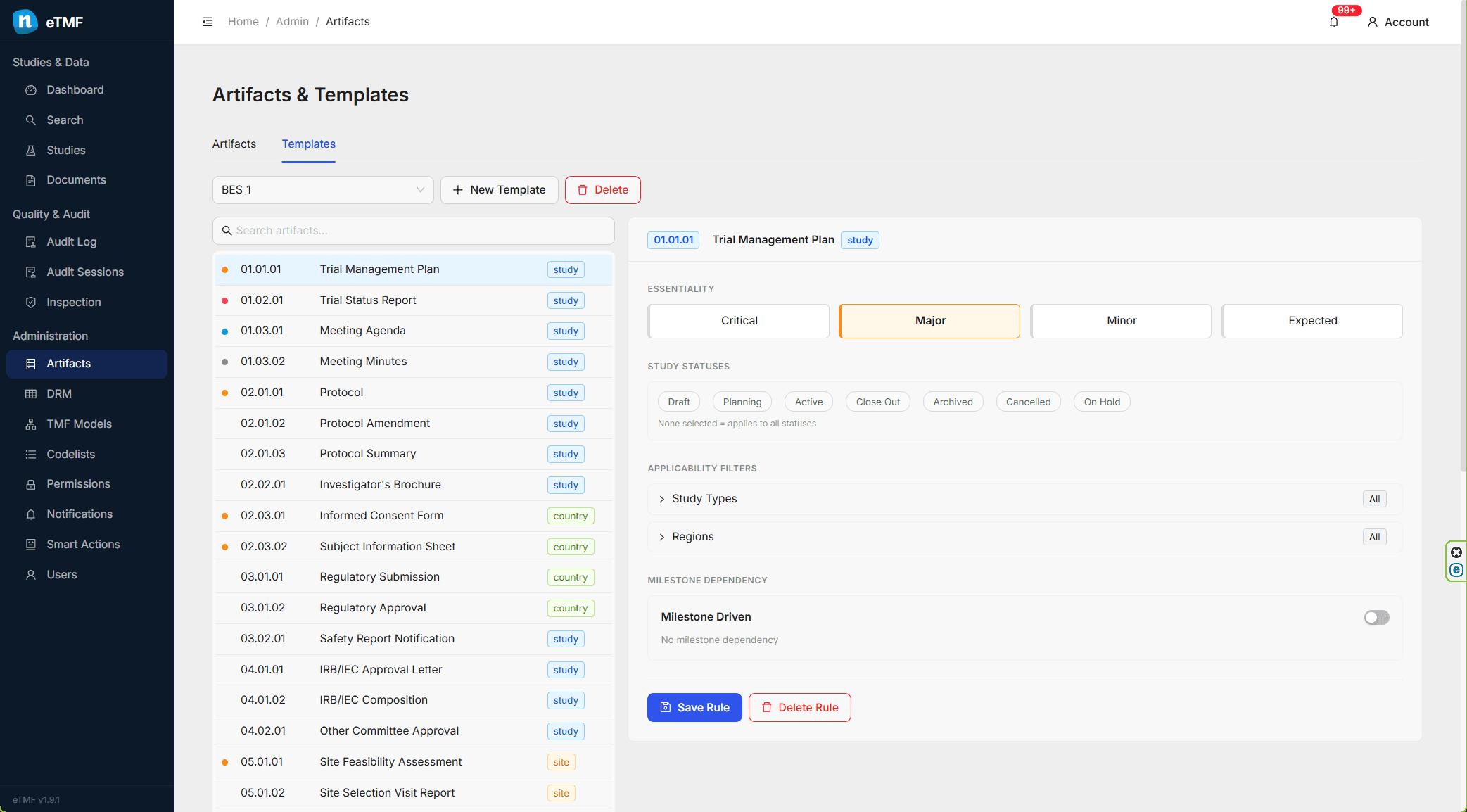Click the New Template button
This screenshot has width=1467, height=812.
click(x=499, y=190)
